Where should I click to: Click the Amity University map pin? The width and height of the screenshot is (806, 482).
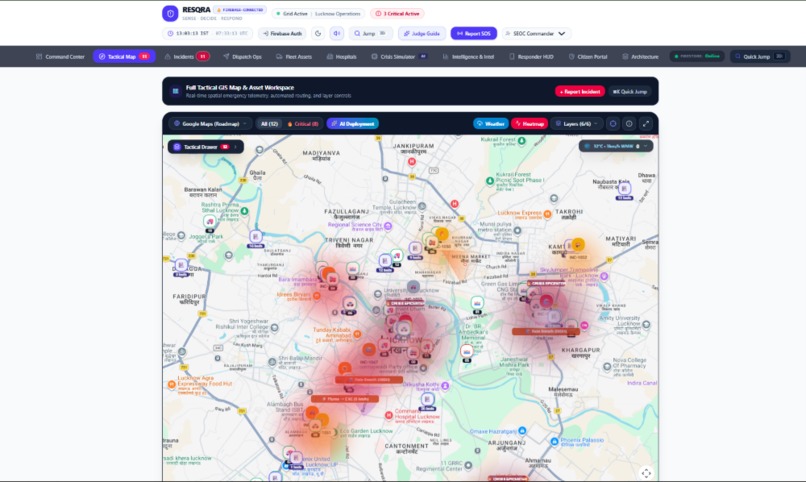tap(646, 325)
